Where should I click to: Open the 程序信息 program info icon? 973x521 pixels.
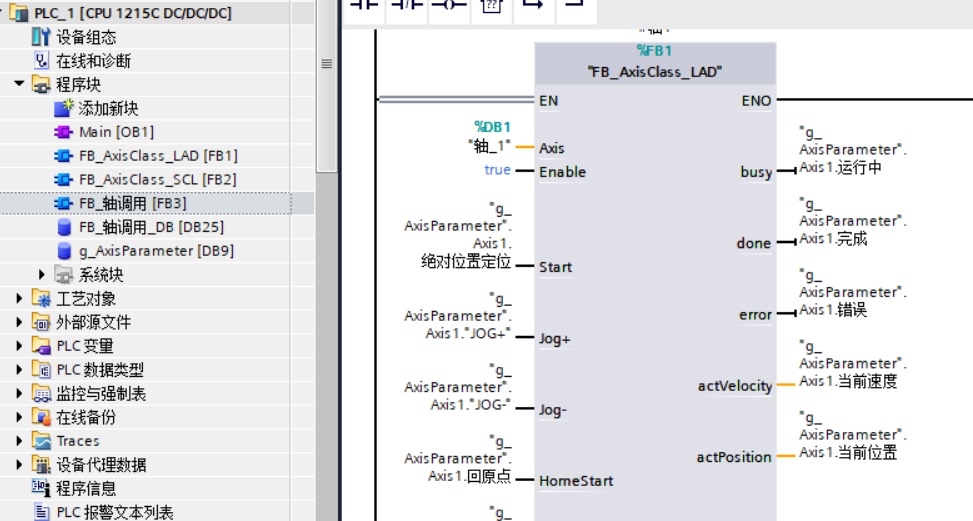(x=41, y=488)
